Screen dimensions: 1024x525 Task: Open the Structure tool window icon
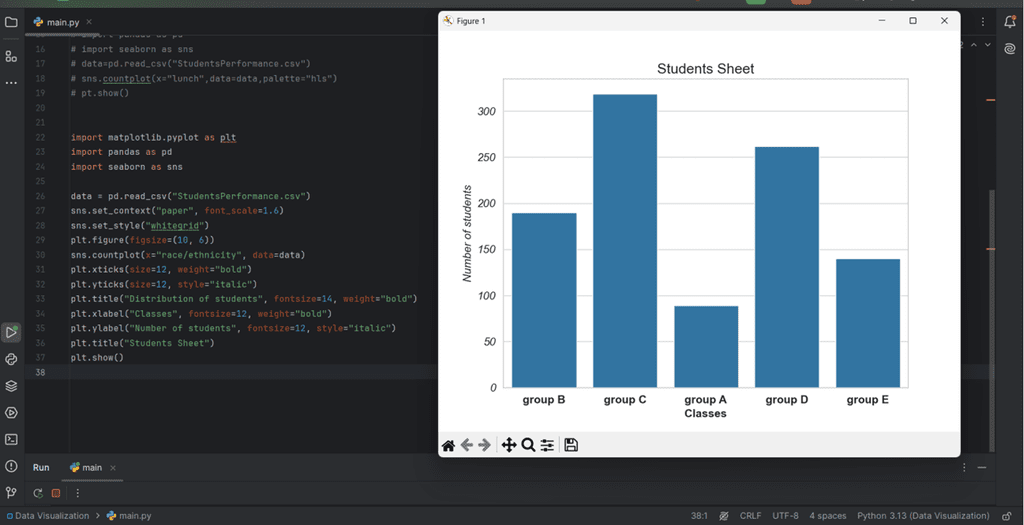point(11,56)
